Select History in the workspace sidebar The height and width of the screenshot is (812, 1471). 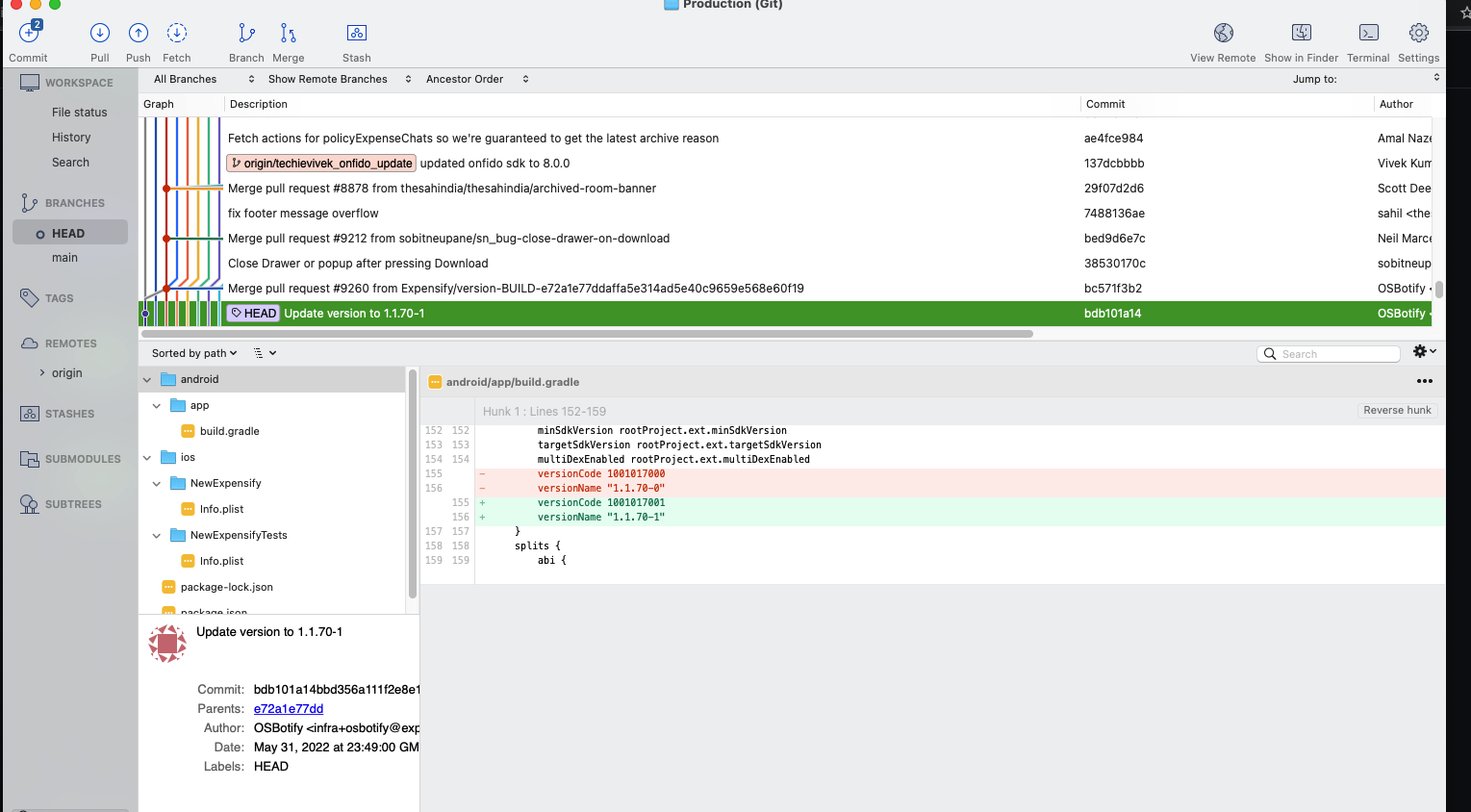[x=71, y=137]
